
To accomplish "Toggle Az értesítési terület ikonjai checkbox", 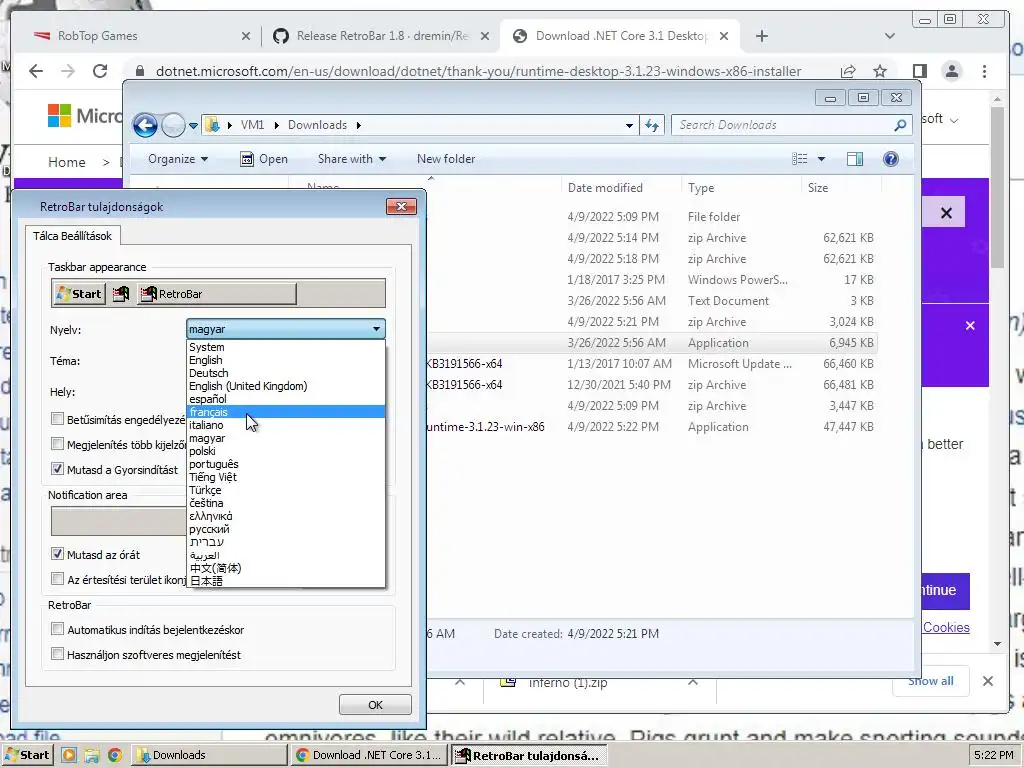I will click(57, 579).
